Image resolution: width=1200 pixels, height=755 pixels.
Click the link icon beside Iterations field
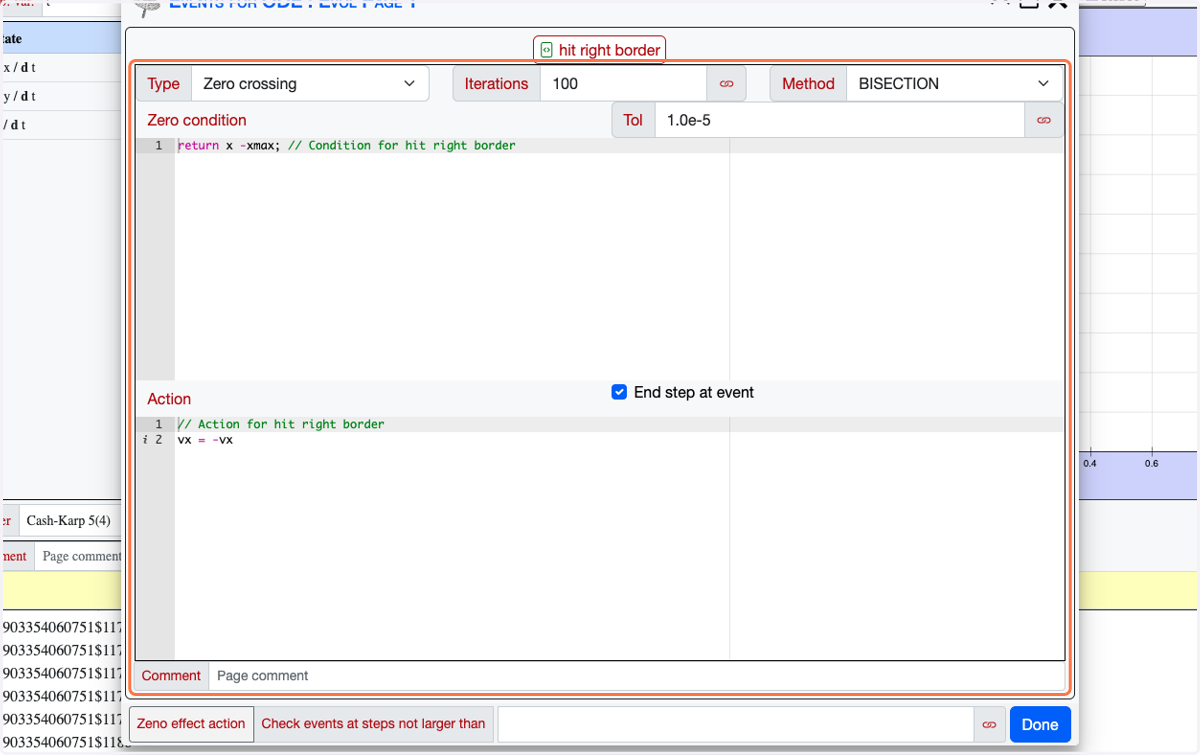(x=726, y=84)
